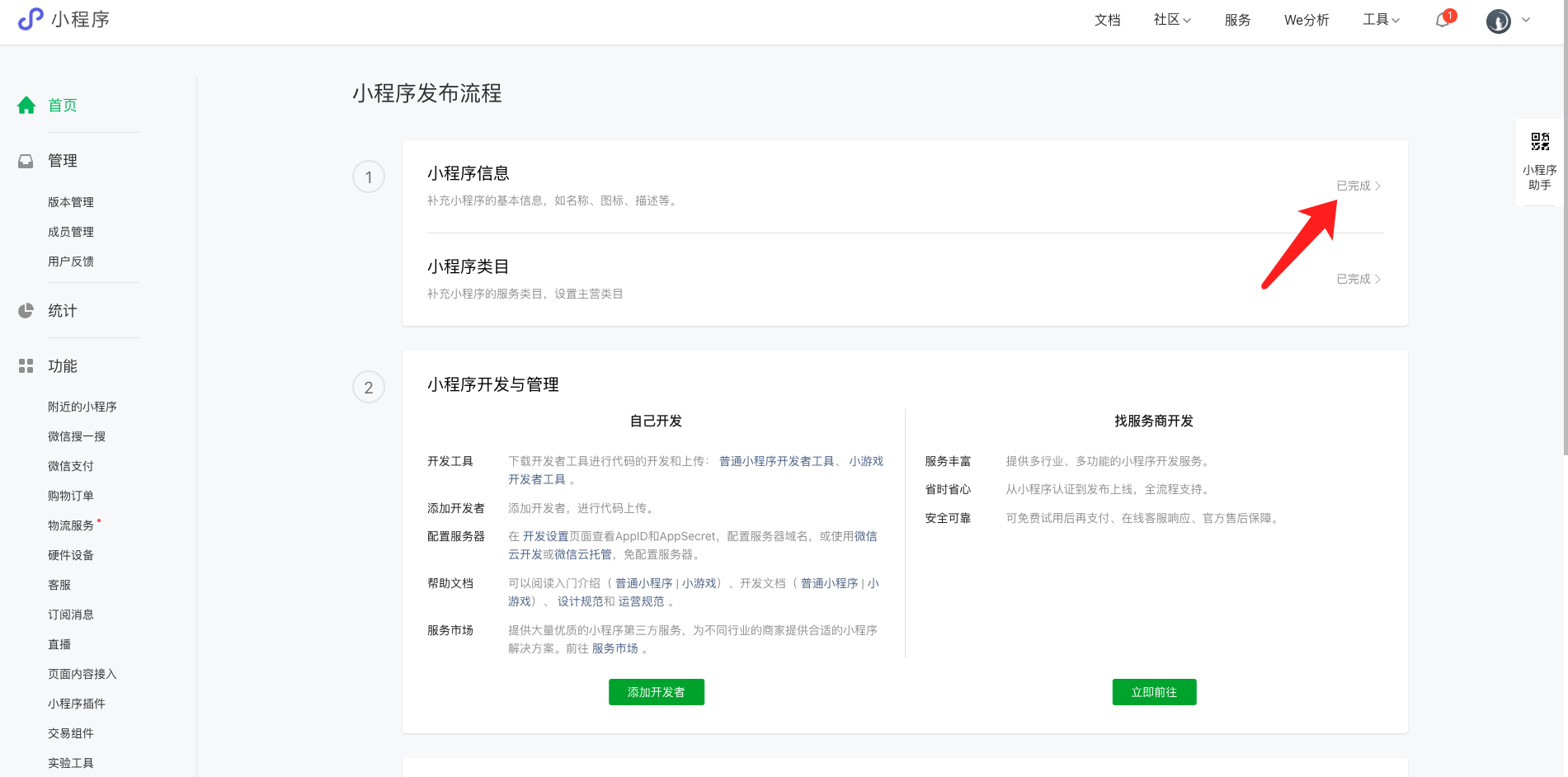Click the 功能 grid icon
The image size is (1568, 777).
coord(26,366)
